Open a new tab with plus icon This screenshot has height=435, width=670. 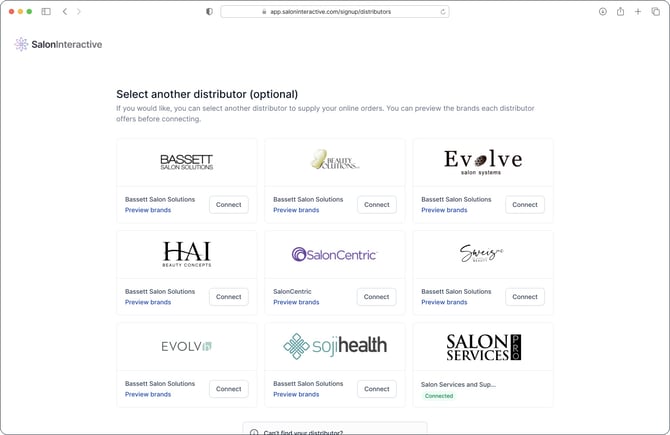point(638,12)
